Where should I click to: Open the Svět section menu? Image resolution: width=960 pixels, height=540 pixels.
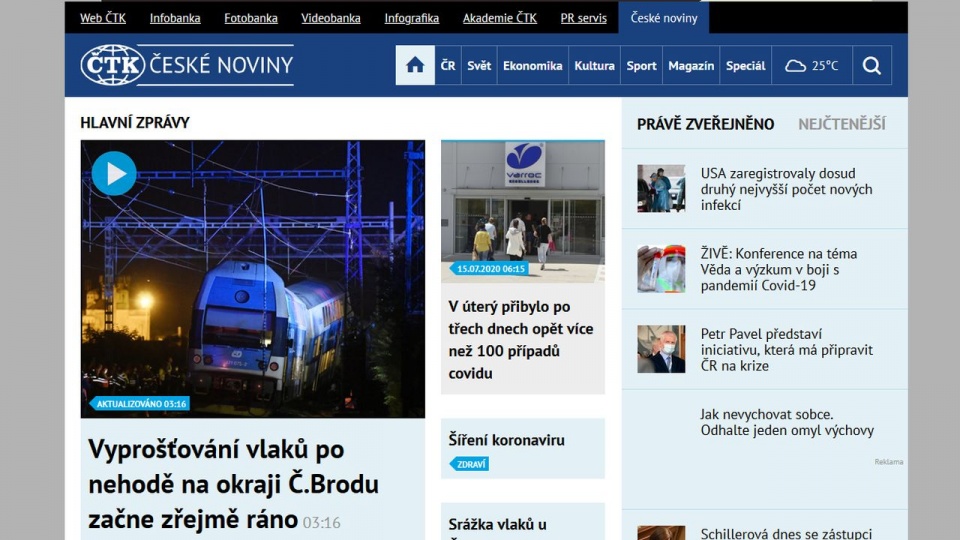[x=479, y=66]
